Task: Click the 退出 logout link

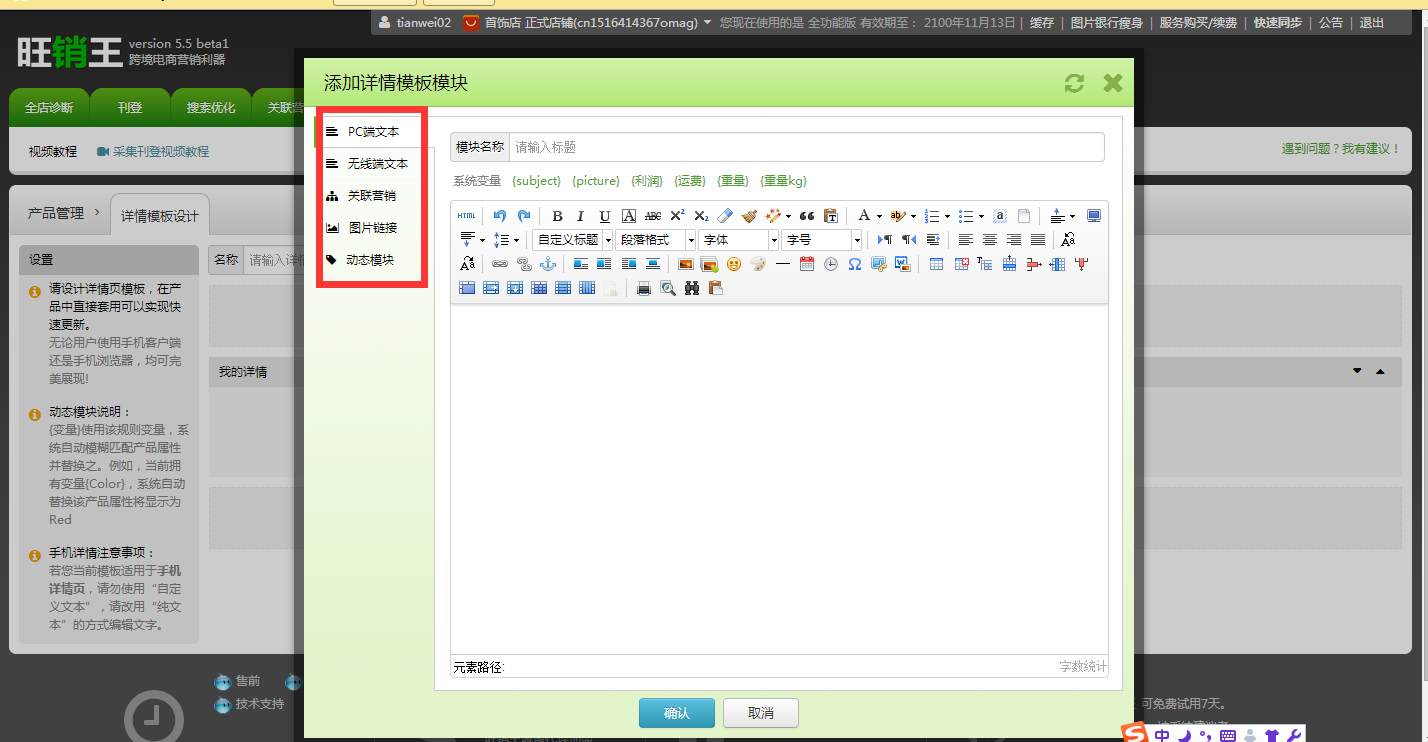Action: tap(1372, 22)
